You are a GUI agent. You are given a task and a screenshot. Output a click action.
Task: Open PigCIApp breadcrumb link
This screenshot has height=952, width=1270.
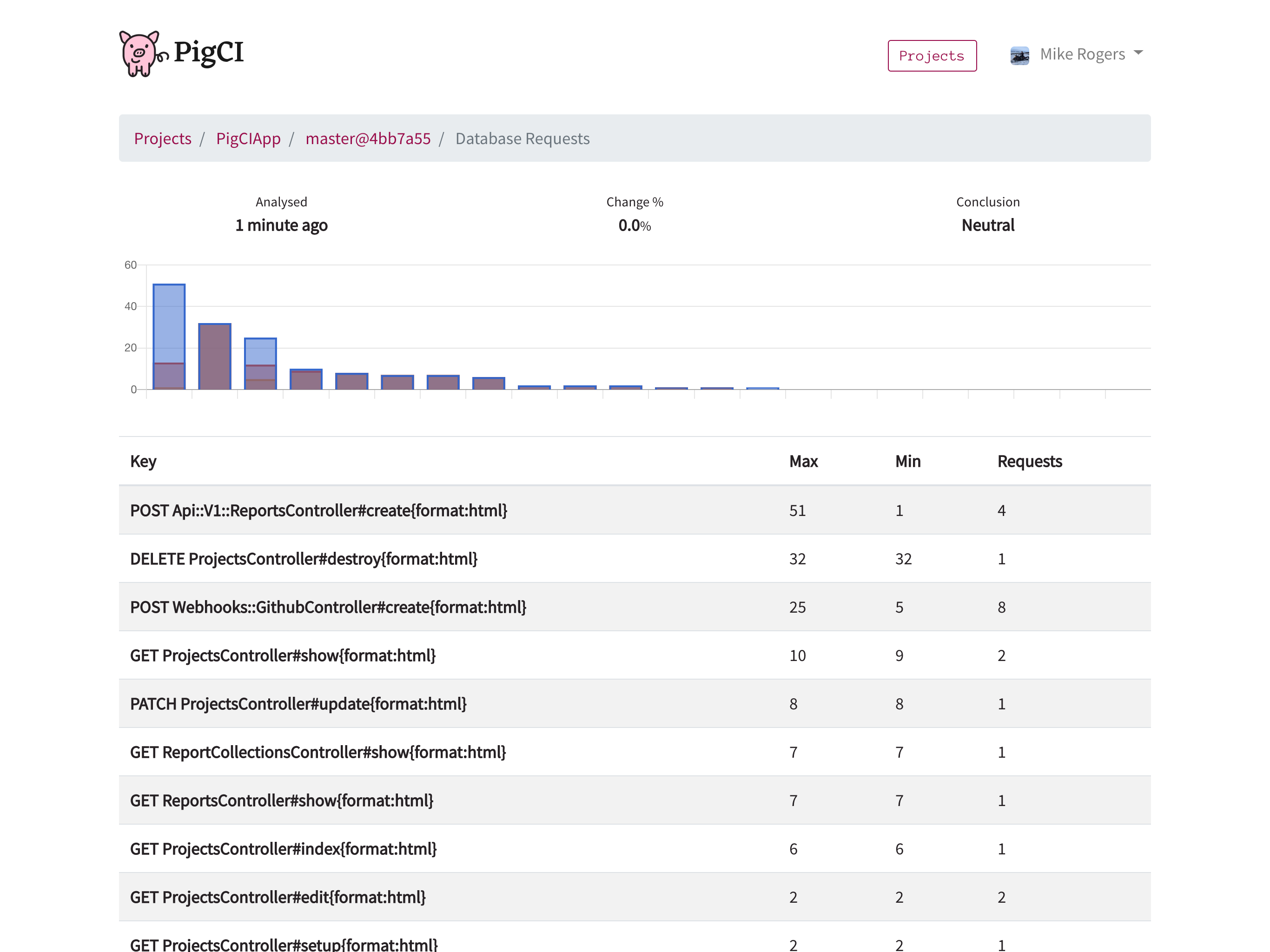(x=248, y=139)
